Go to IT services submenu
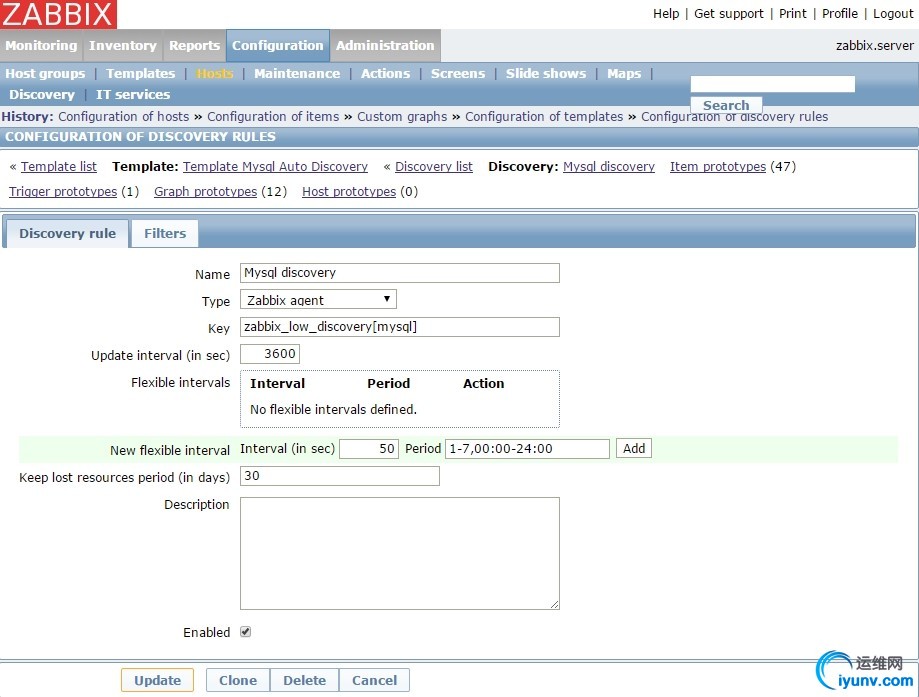The width and height of the screenshot is (919, 697). (x=133, y=94)
